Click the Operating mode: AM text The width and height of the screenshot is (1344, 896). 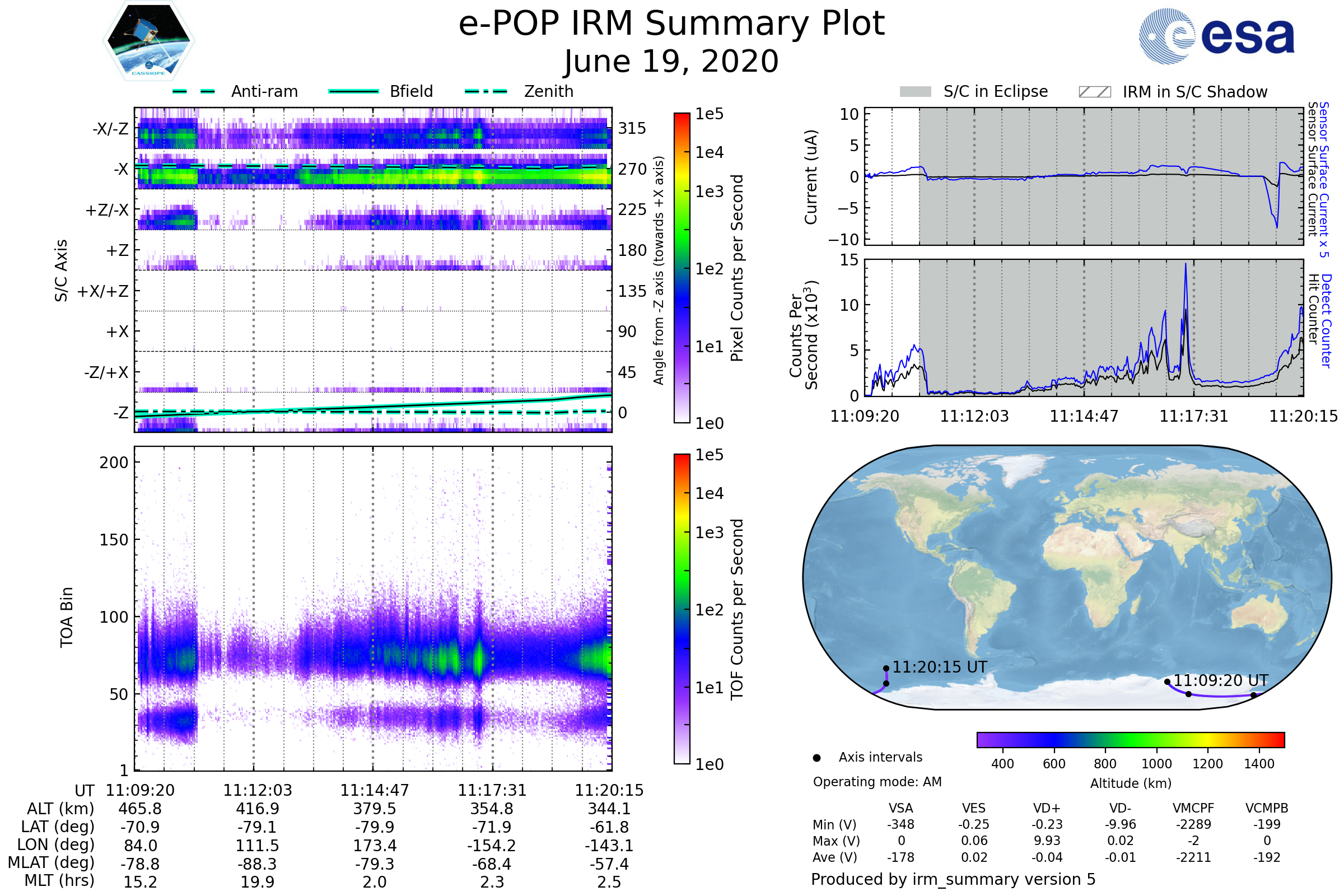[877, 782]
